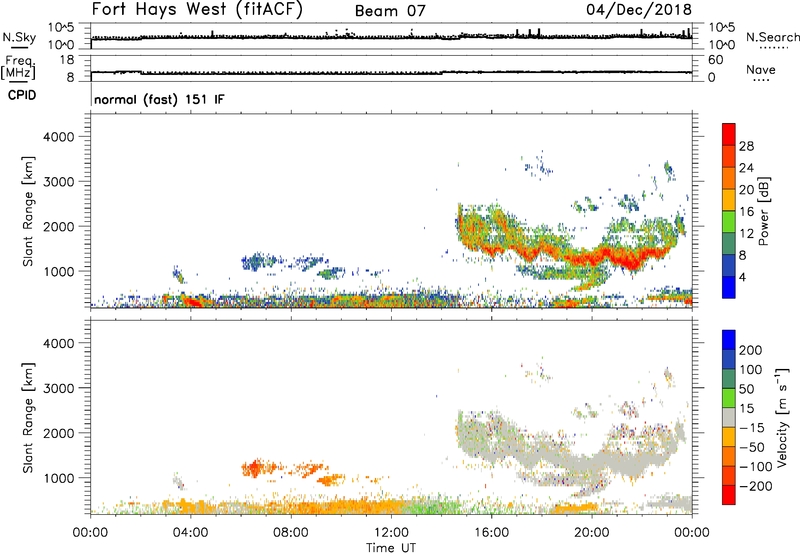Click velocity panel 'Slant Range [km]' label
800x554 pixels.
click(28, 418)
